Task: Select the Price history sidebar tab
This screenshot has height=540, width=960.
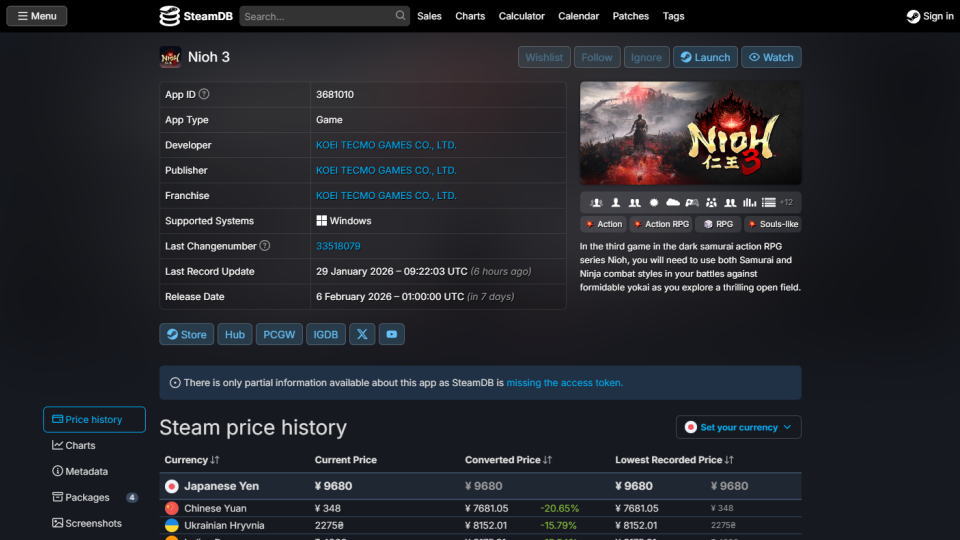Action: pyautogui.click(x=94, y=419)
